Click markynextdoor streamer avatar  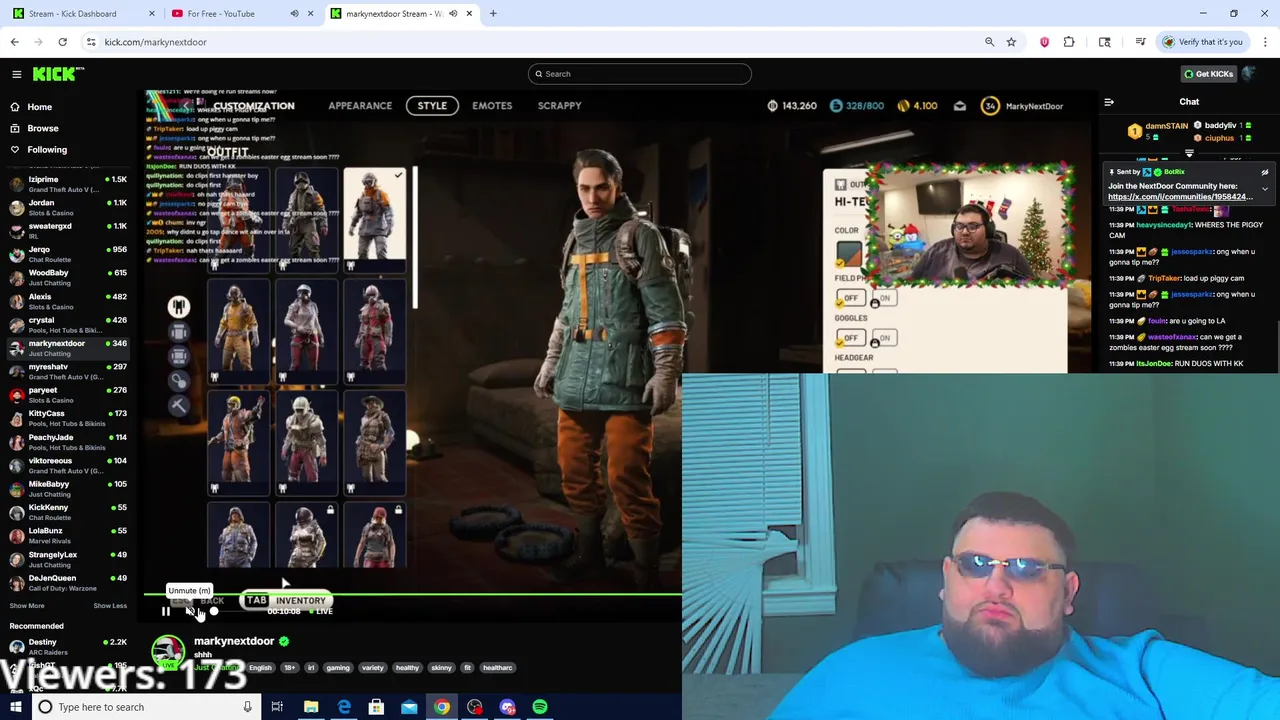click(168, 651)
